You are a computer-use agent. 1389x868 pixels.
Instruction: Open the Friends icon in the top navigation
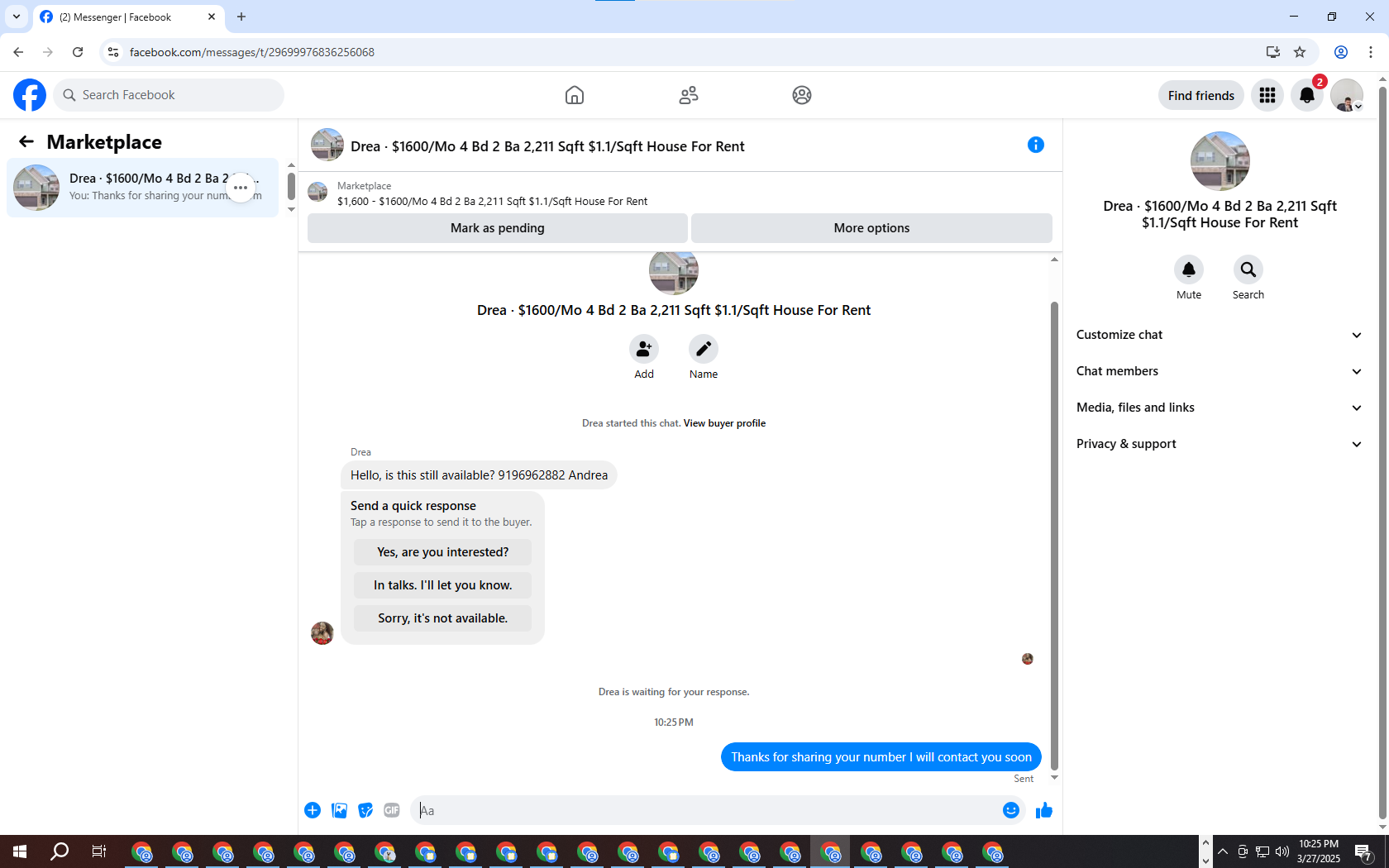(689, 95)
